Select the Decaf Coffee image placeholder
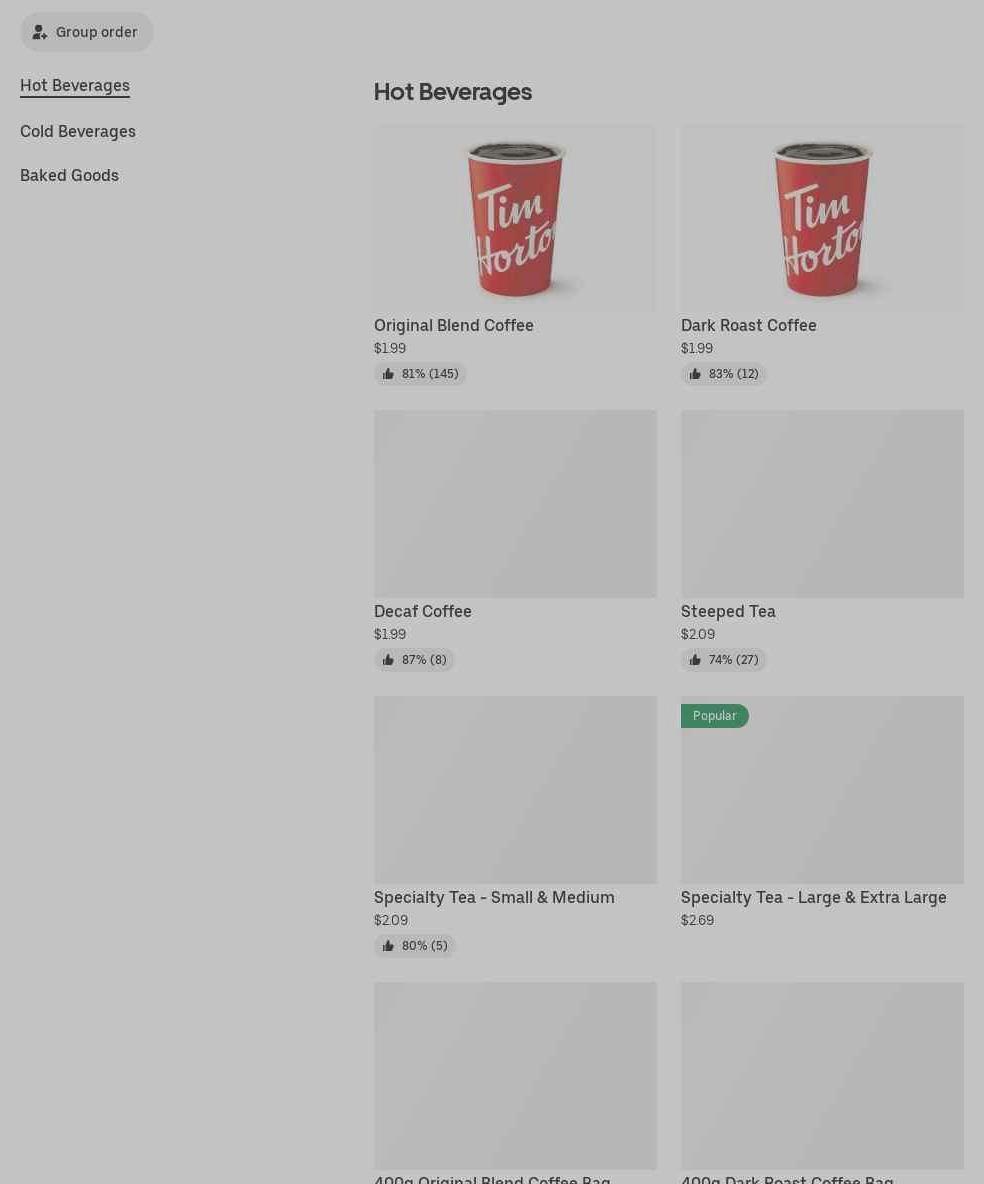This screenshot has height=1184, width=984. point(515,504)
